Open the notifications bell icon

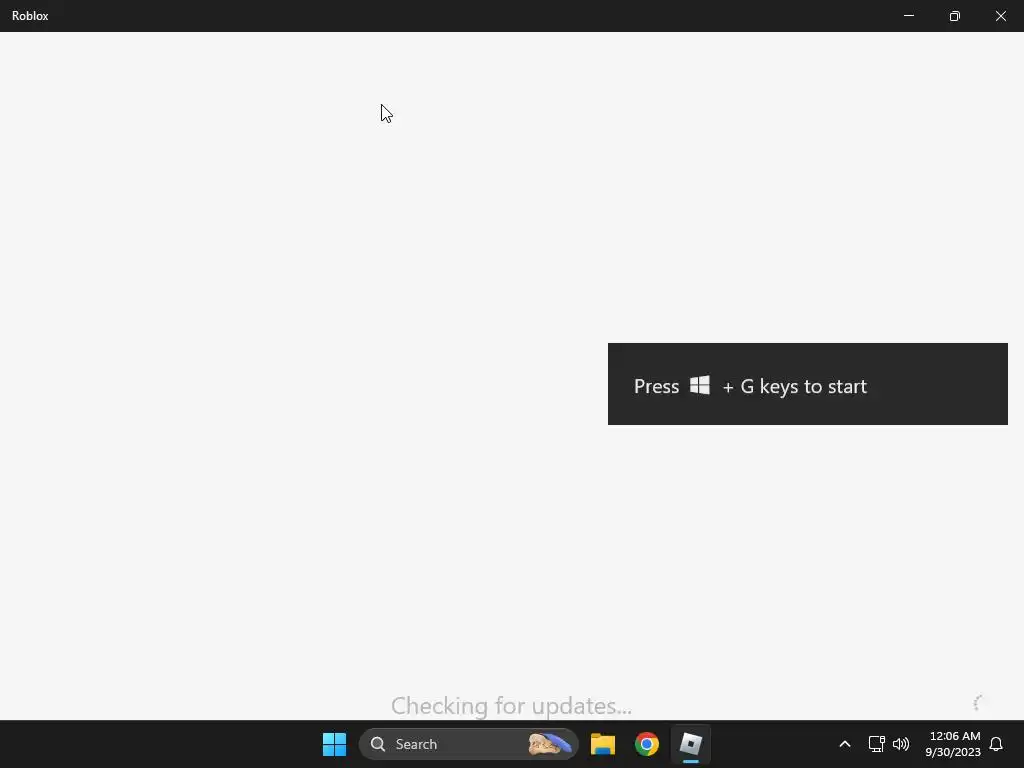[996, 744]
